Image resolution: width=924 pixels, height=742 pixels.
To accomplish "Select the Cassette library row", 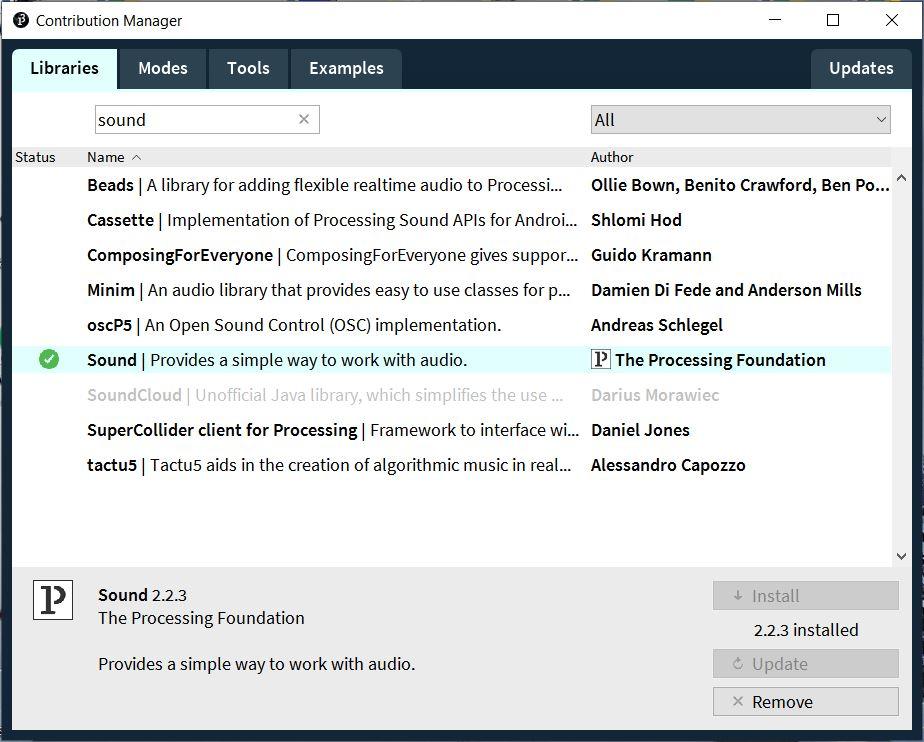I will pos(451,220).
